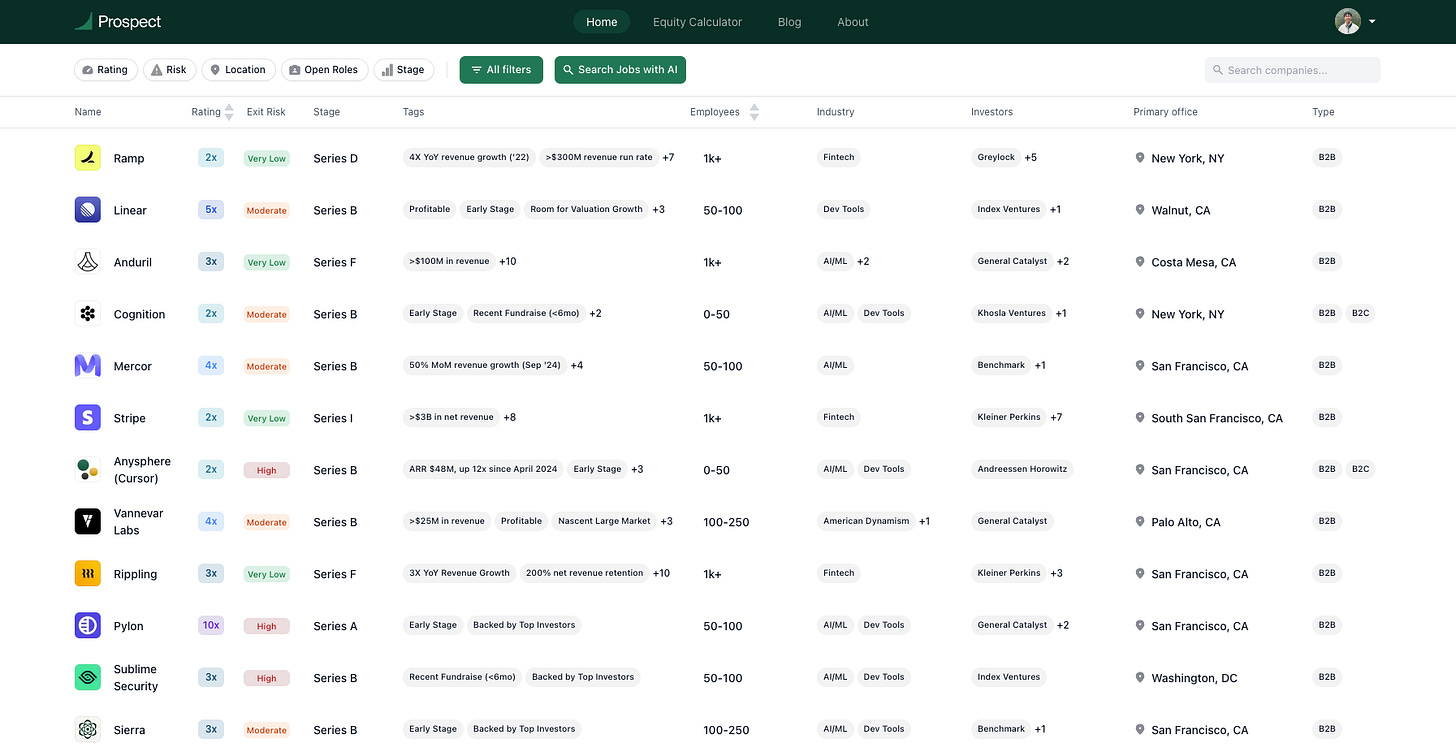Viewport: 1456px width, 748px height.
Task: Sort by the Rating column arrows
Action: pos(229,112)
